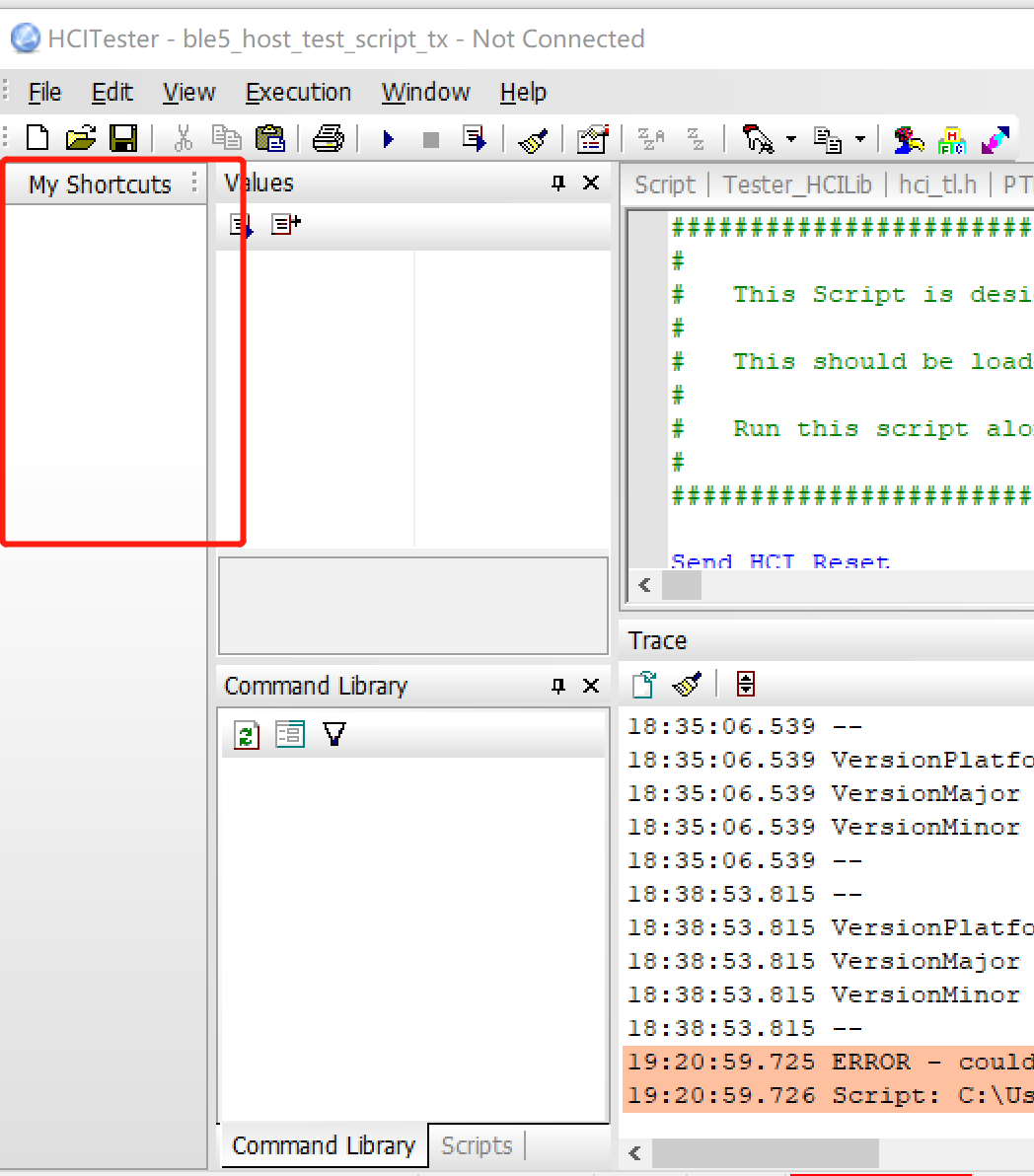Viewport: 1034px width, 1176px height.
Task: Click the red auto-scroll icon in Trace panel
Action: 745,684
